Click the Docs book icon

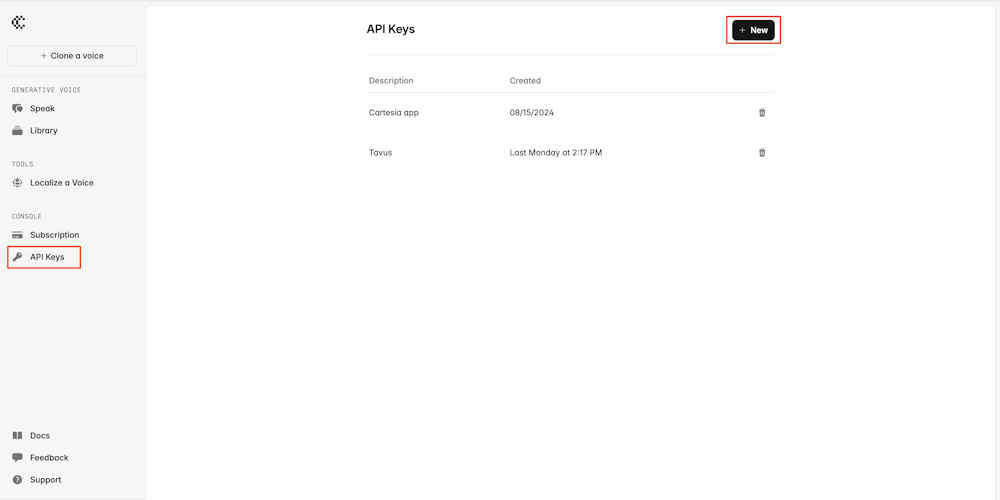pyautogui.click(x=17, y=436)
